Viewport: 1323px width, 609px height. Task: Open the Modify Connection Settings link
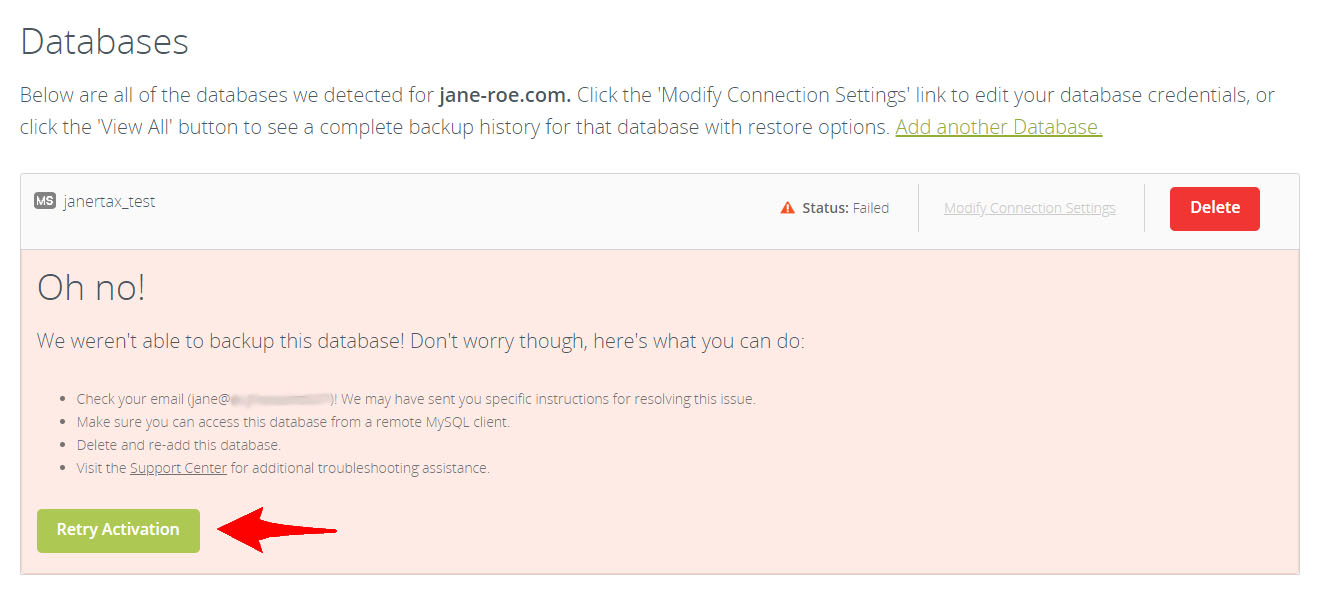tap(1029, 208)
